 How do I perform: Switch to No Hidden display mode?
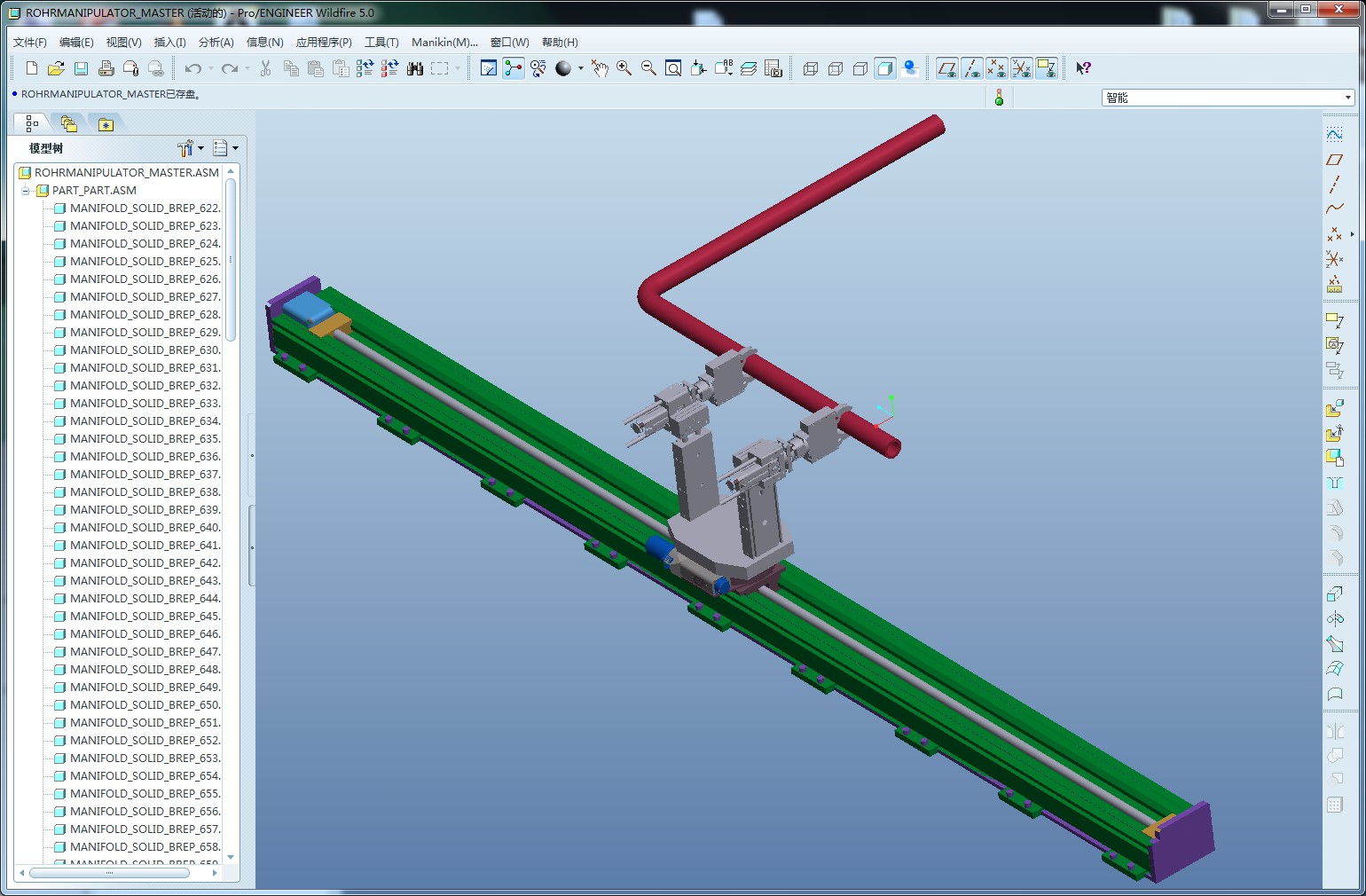pyautogui.click(x=860, y=68)
